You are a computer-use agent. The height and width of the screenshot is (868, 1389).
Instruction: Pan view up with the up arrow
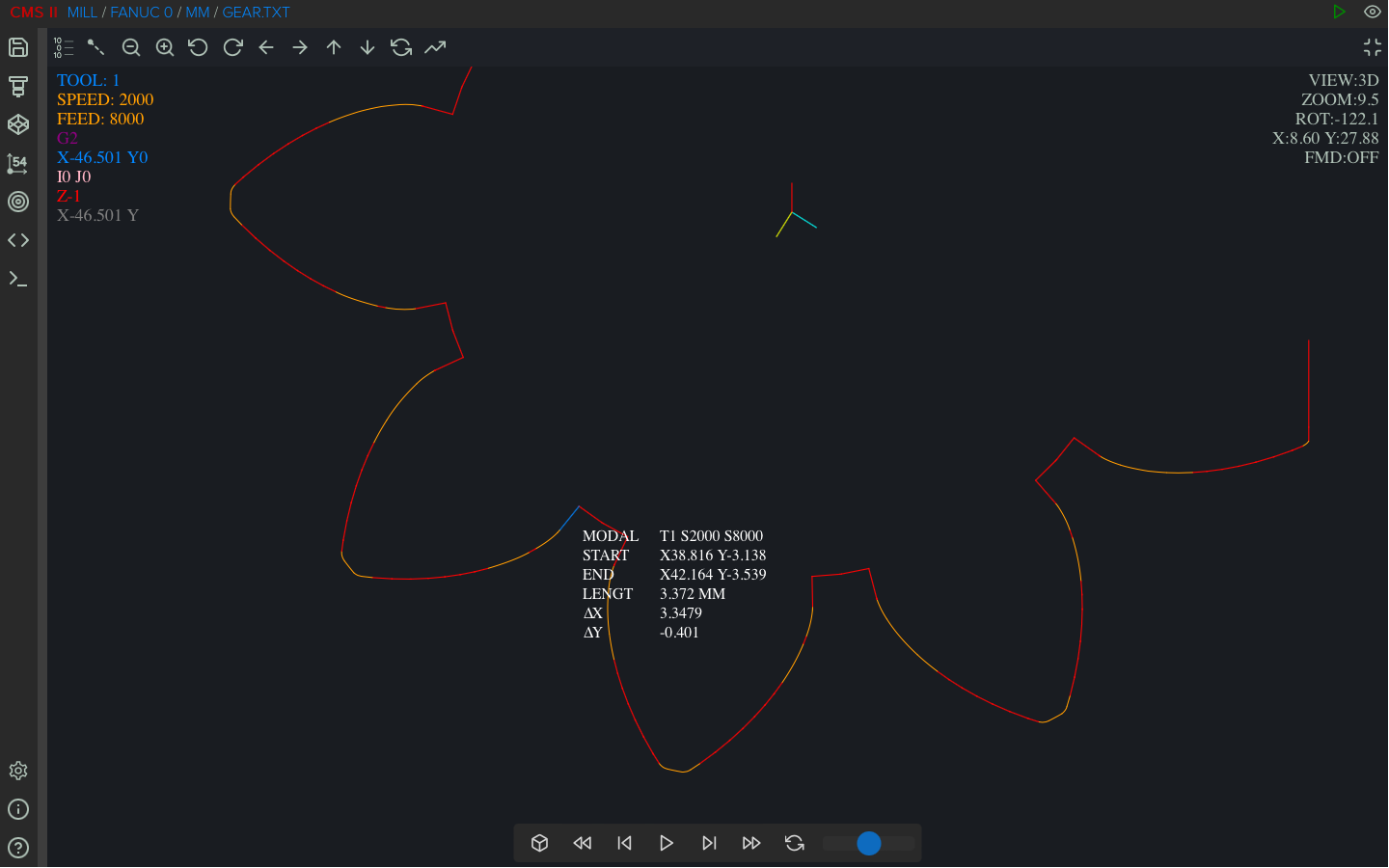pyautogui.click(x=334, y=47)
